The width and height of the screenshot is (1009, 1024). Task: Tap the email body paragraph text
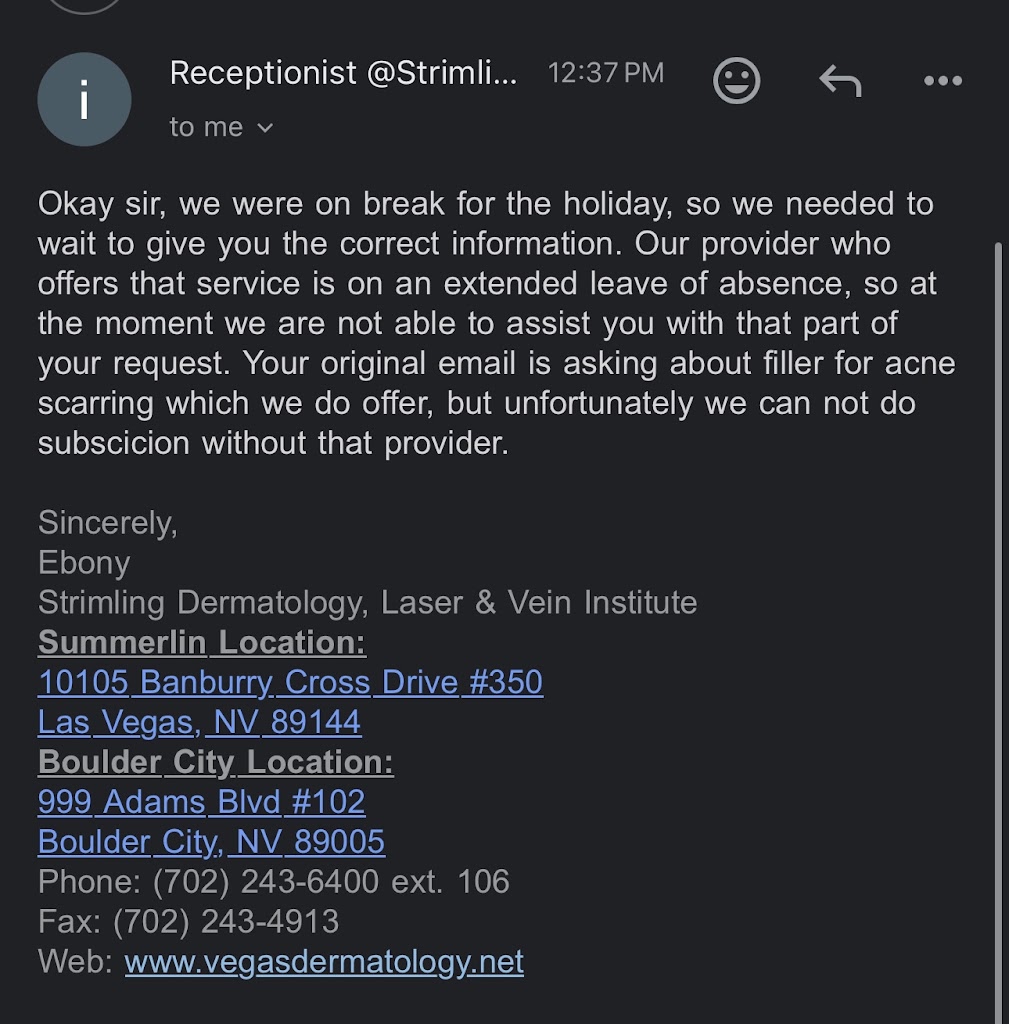[x=496, y=323]
